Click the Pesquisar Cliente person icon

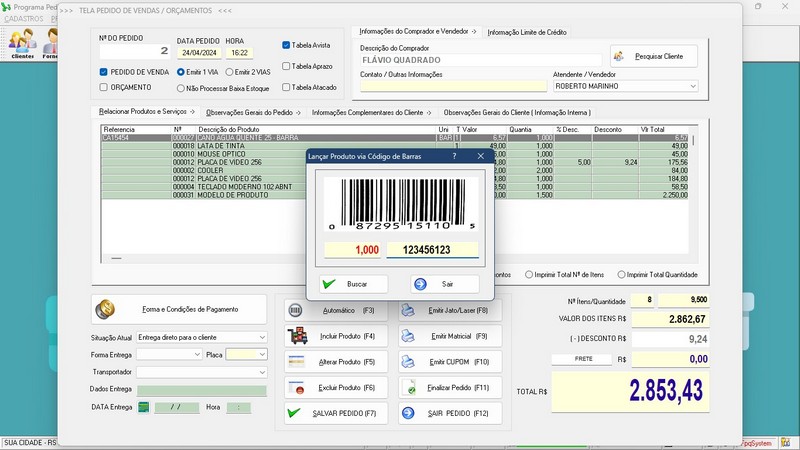pyautogui.click(x=619, y=56)
